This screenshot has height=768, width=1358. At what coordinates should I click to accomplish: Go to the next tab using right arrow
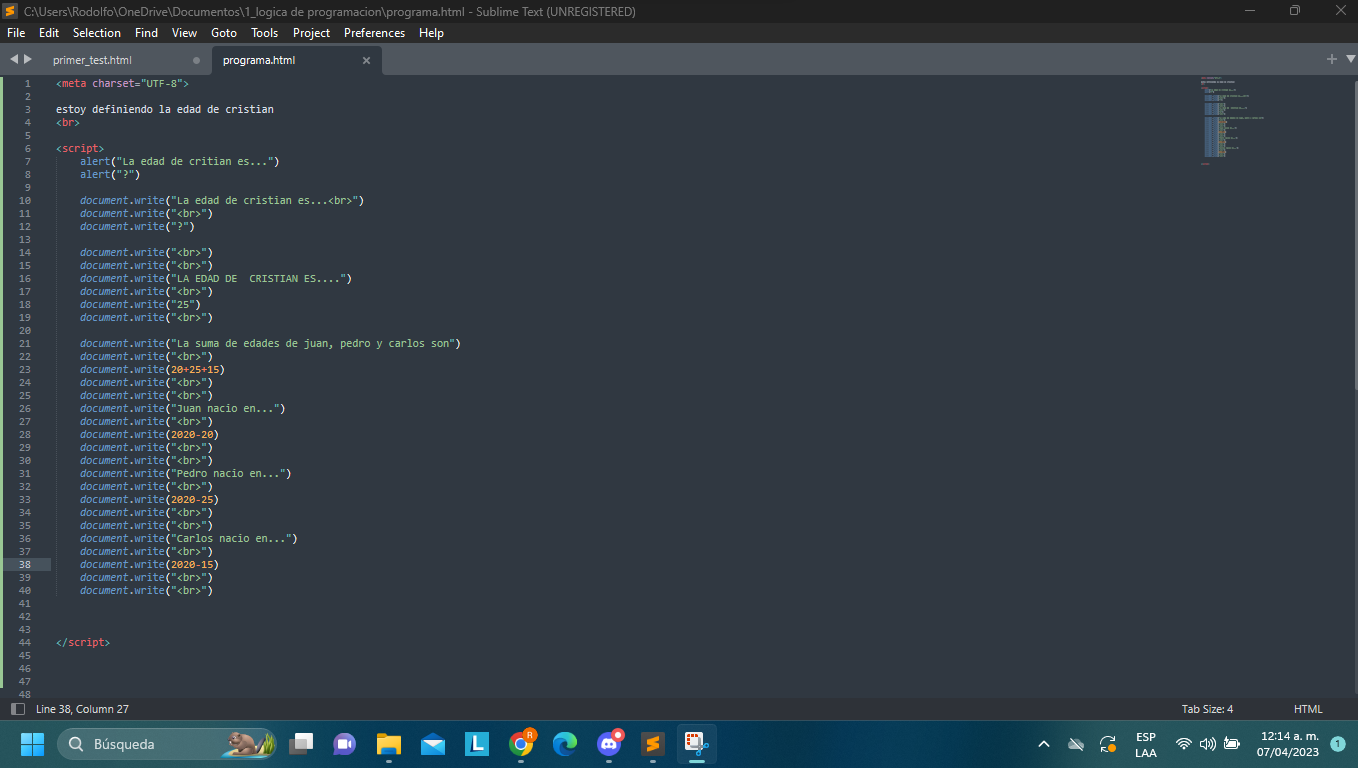[28, 60]
